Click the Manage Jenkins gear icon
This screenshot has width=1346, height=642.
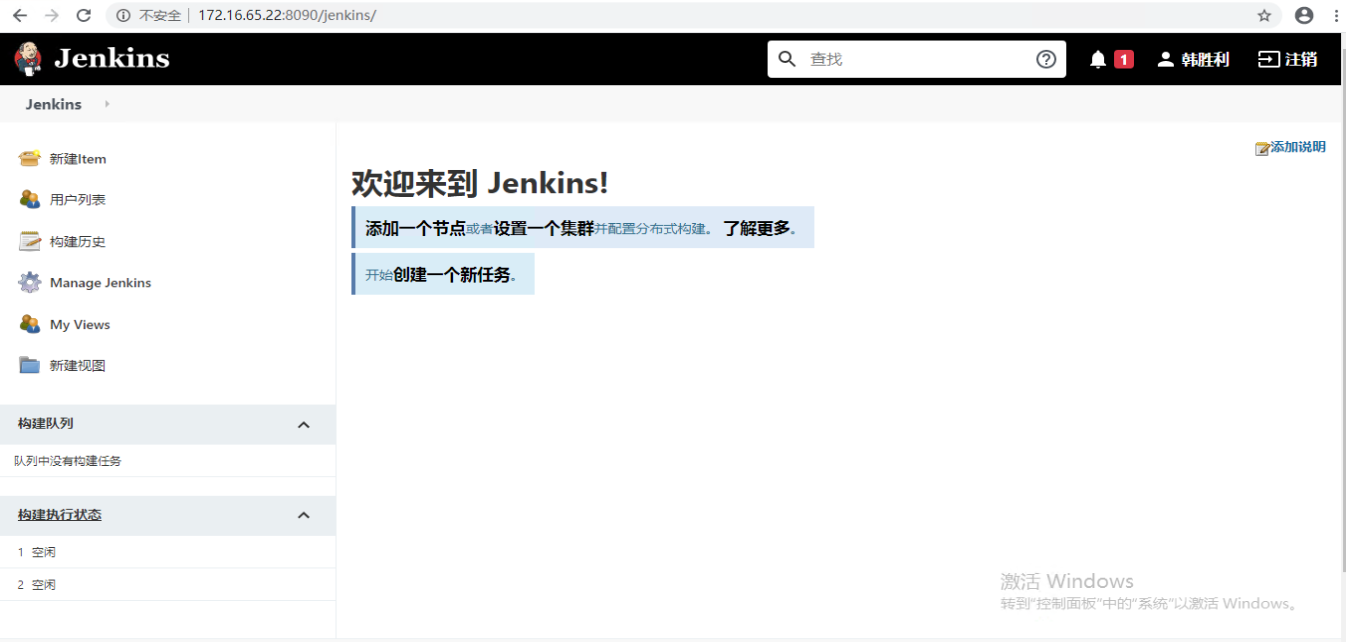[x=30, y=282]
